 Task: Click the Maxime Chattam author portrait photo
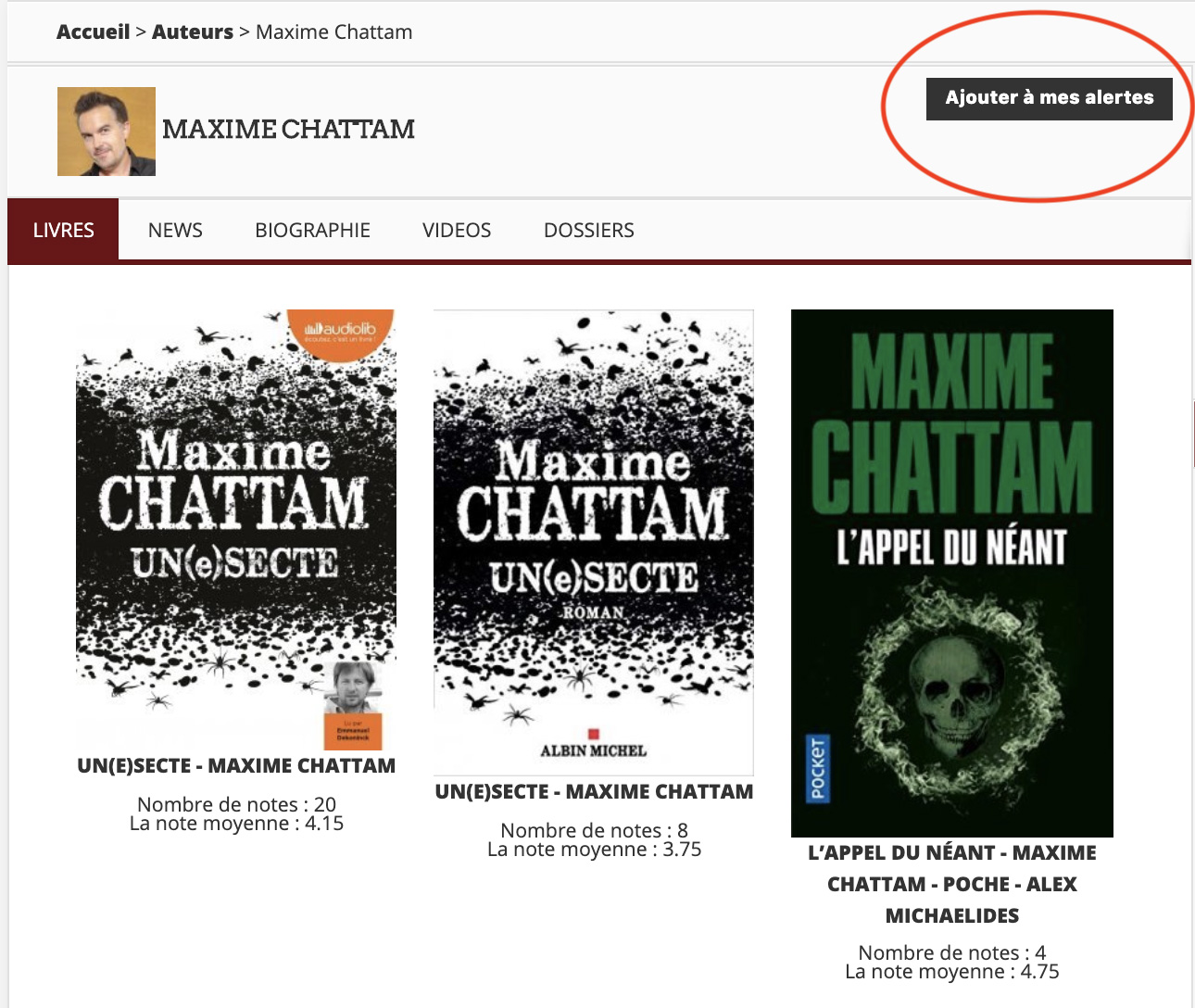pyautogui.click(x=107, y=132)
